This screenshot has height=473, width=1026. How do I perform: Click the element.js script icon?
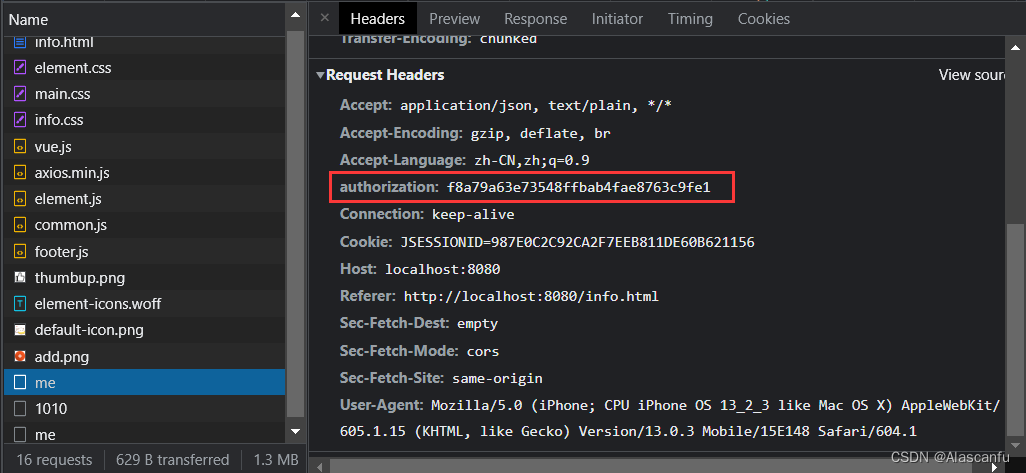pos(20,199)
